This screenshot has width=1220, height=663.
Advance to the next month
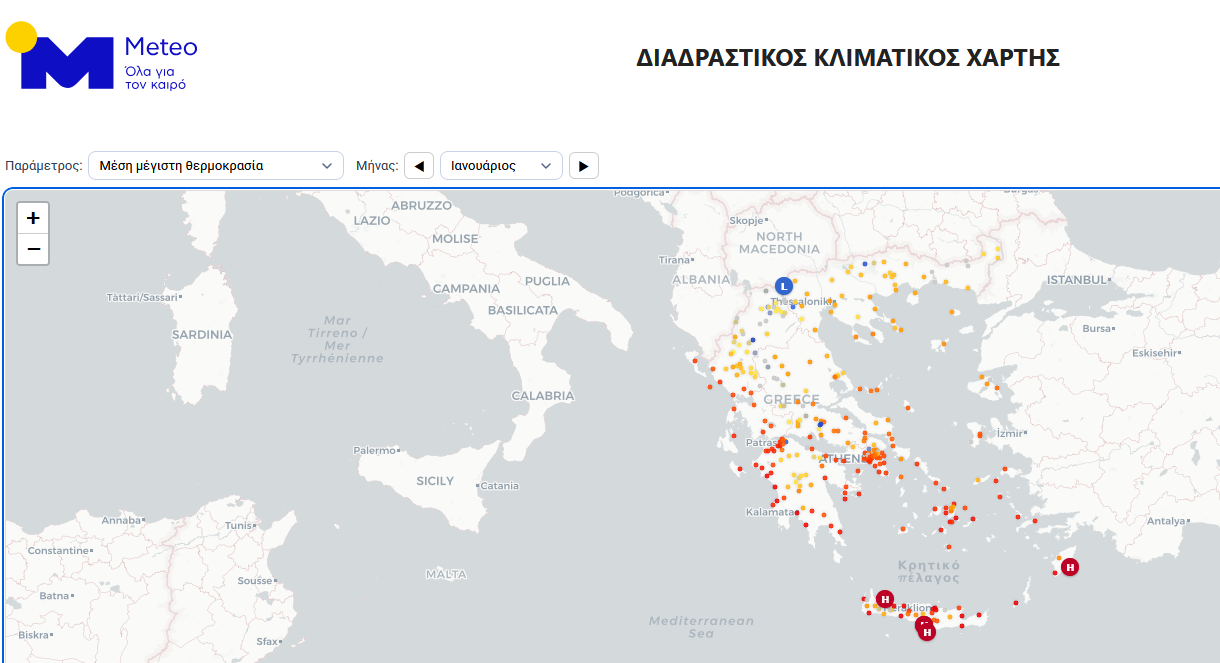pos(584,166)
